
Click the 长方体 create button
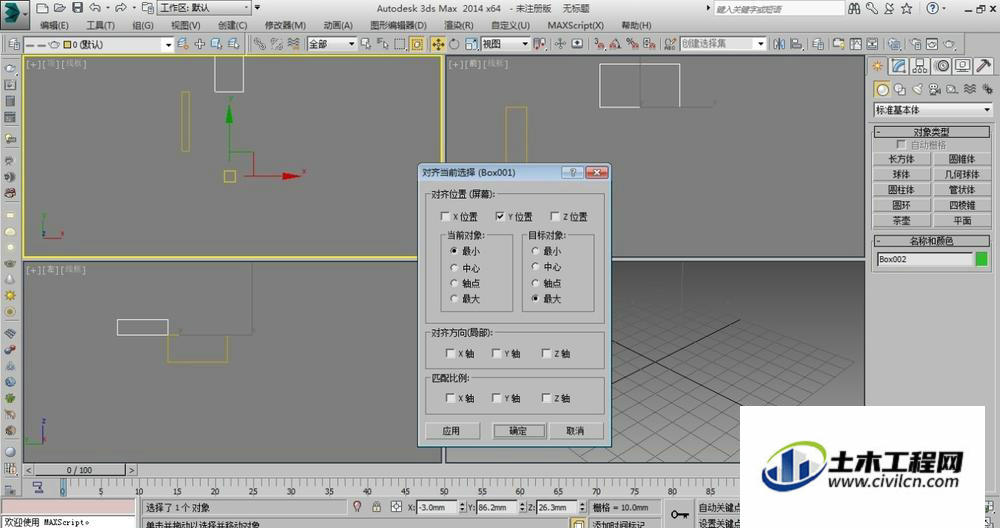[901, 159]
